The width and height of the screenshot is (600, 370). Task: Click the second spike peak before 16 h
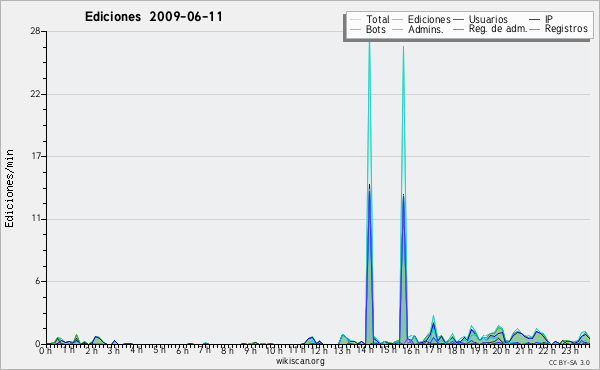403,48
